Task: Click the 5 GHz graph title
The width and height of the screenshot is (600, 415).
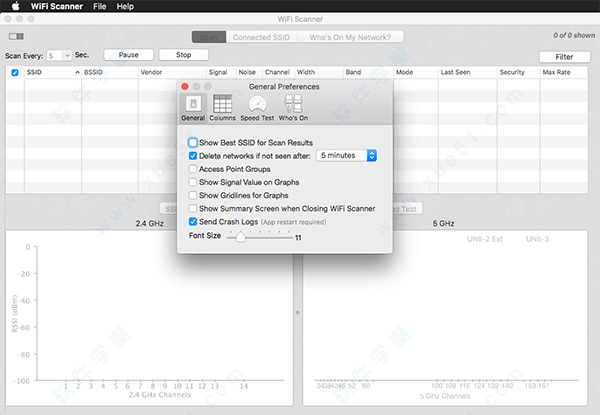Action: [443, 223]
